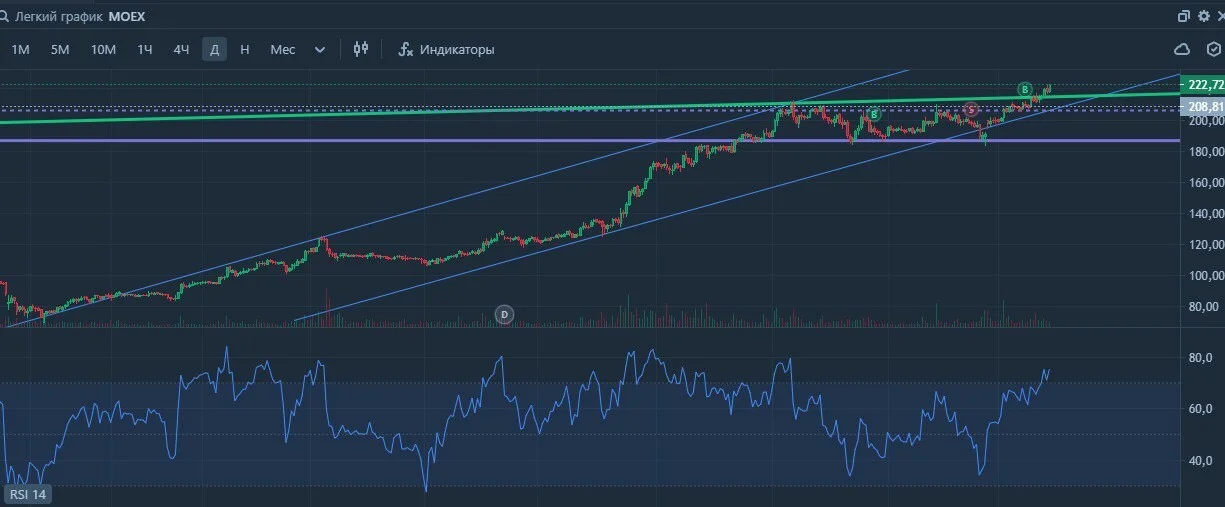The width and height of the screenshot is (1225, 507).
Task: Click the top B buy marker on chart
Action: coord(1025,89)
